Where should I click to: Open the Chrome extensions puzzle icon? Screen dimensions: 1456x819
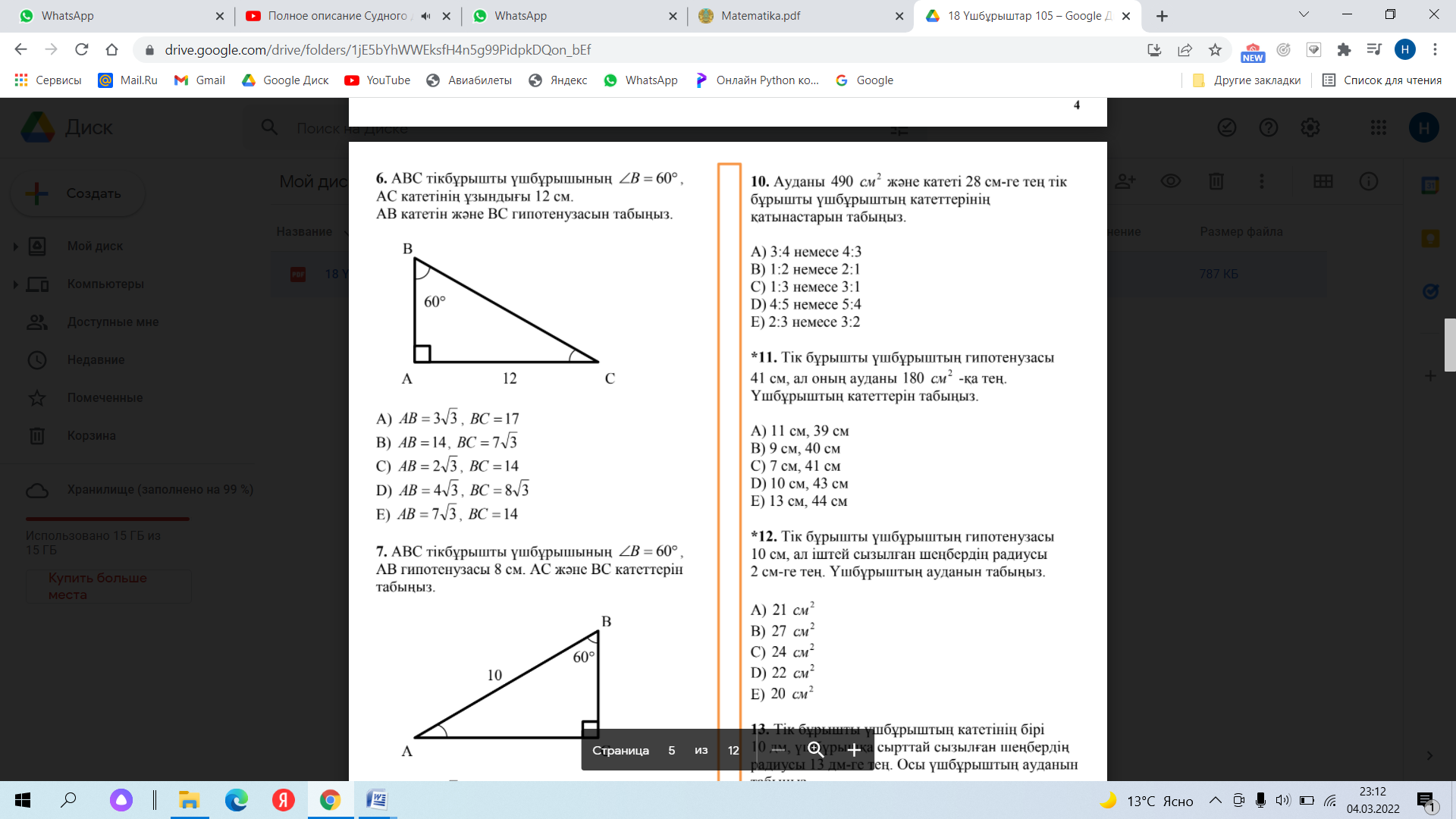pos(1344,50)
